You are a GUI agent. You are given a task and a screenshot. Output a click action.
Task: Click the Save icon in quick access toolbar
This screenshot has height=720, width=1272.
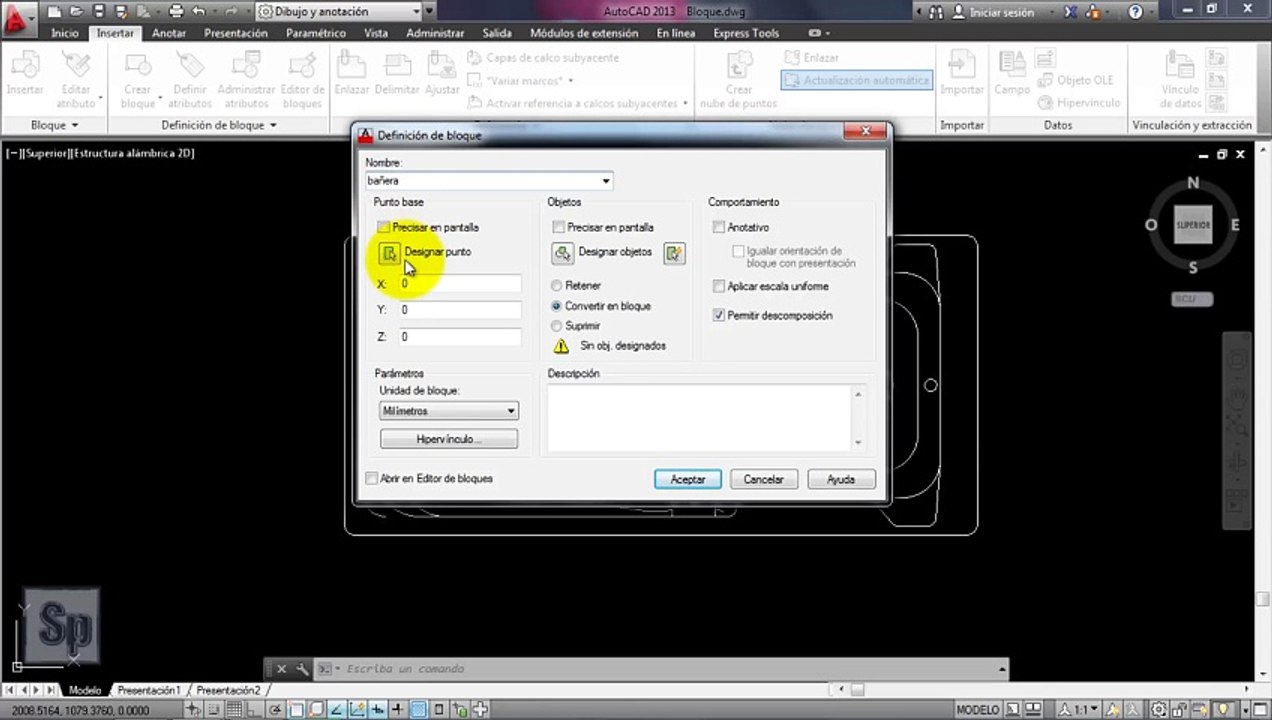click(x=98, y=12)
